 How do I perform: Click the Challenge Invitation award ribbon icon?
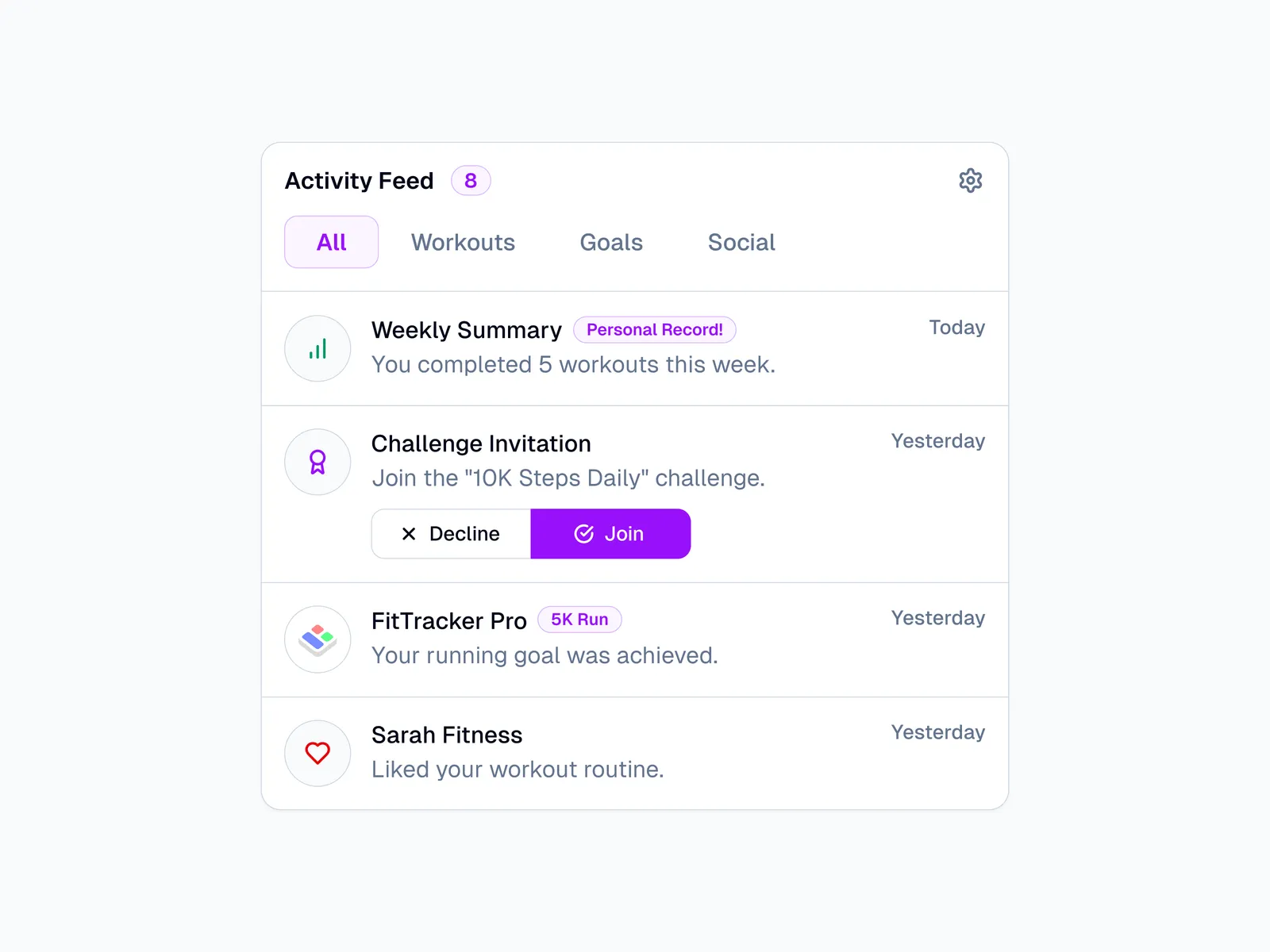(x=317, y=463)
